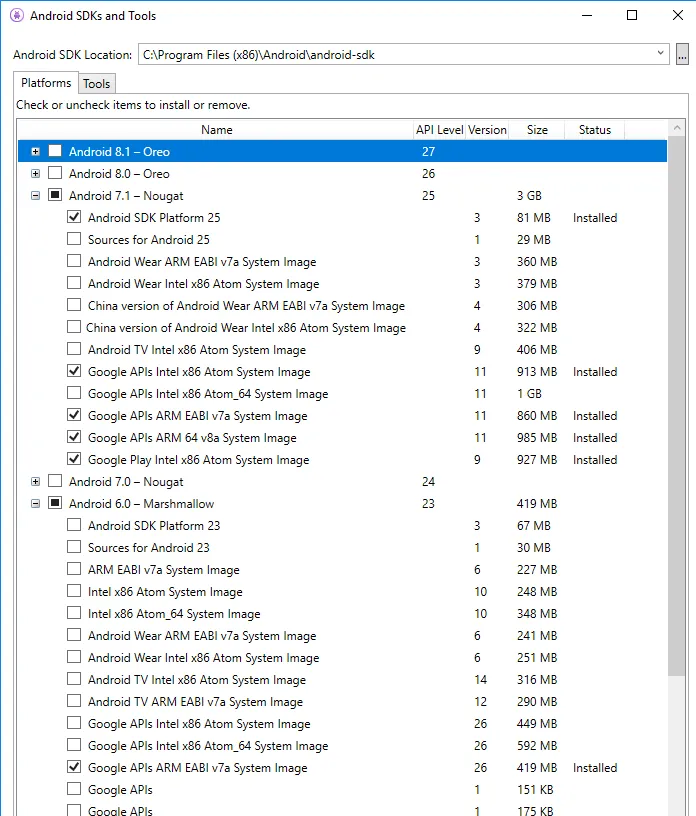
Task: Uncheck Android SDK Platform 25
Action: click(x=74, y=216)
